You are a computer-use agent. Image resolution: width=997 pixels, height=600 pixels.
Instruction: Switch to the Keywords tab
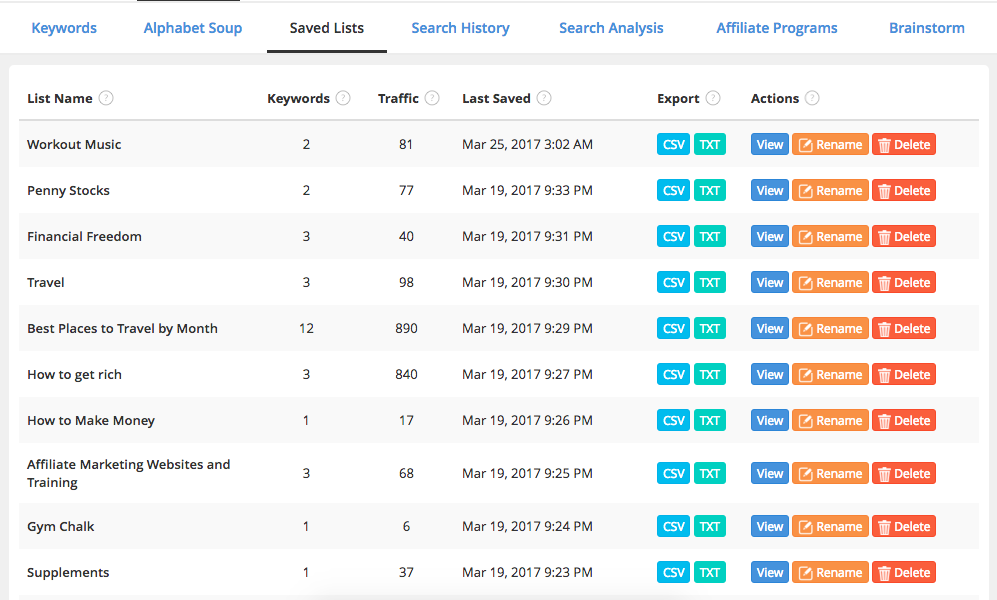pos(64,28)
